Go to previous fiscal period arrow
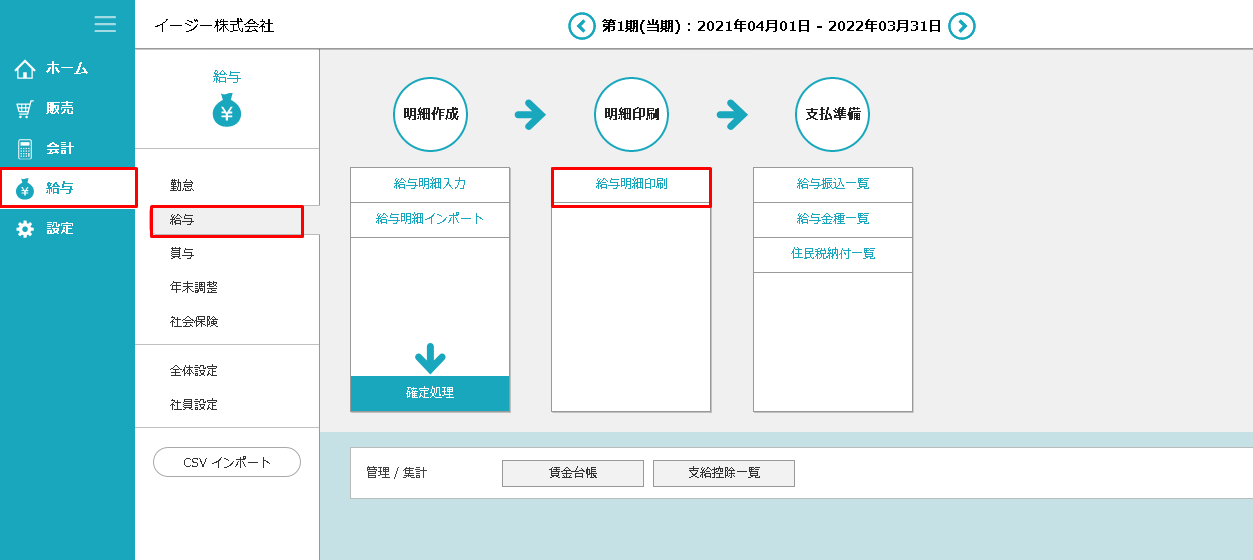Screen dimensions: 1253x560 click(x=581, y=26)
